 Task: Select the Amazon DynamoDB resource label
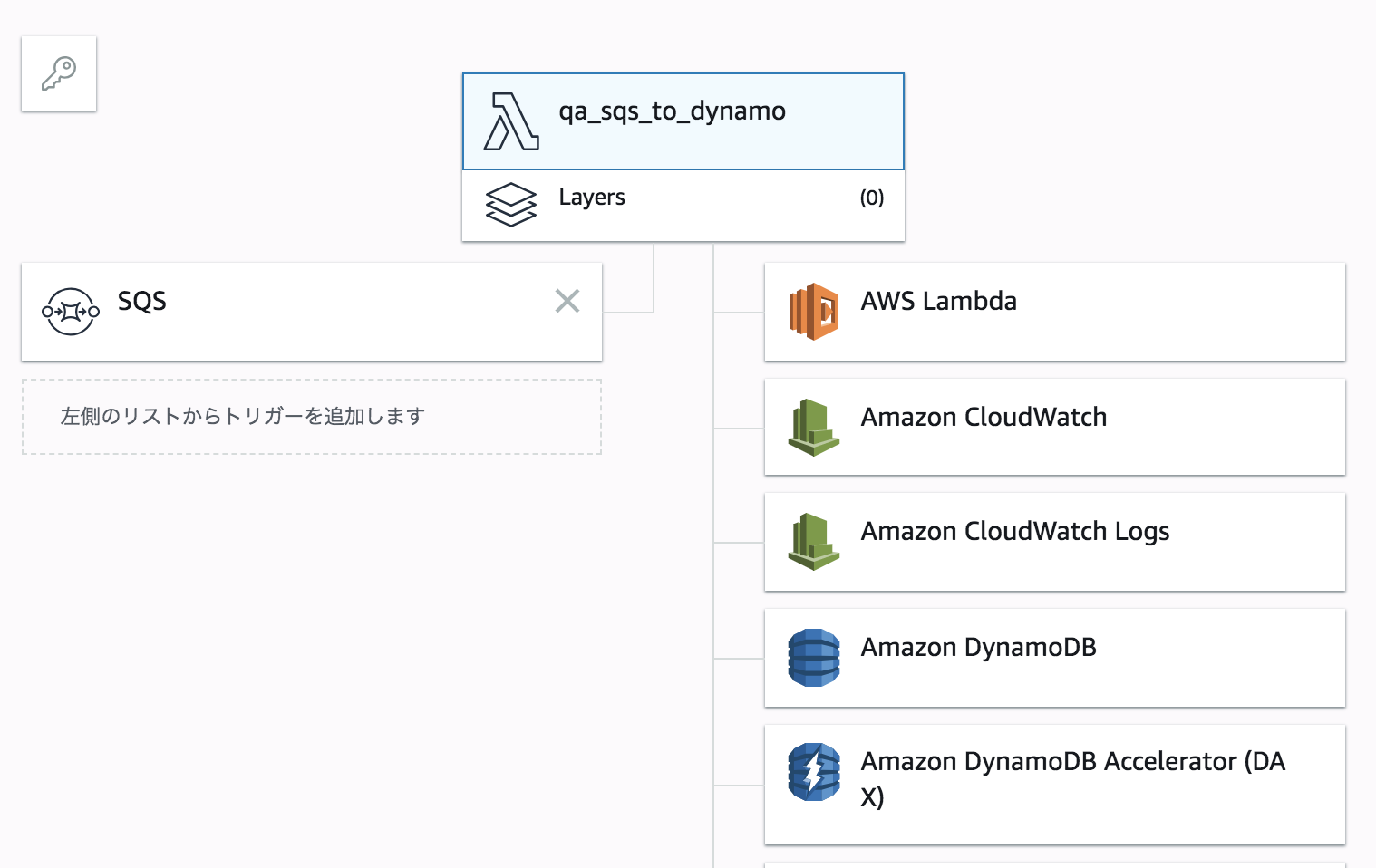point(979,647)
